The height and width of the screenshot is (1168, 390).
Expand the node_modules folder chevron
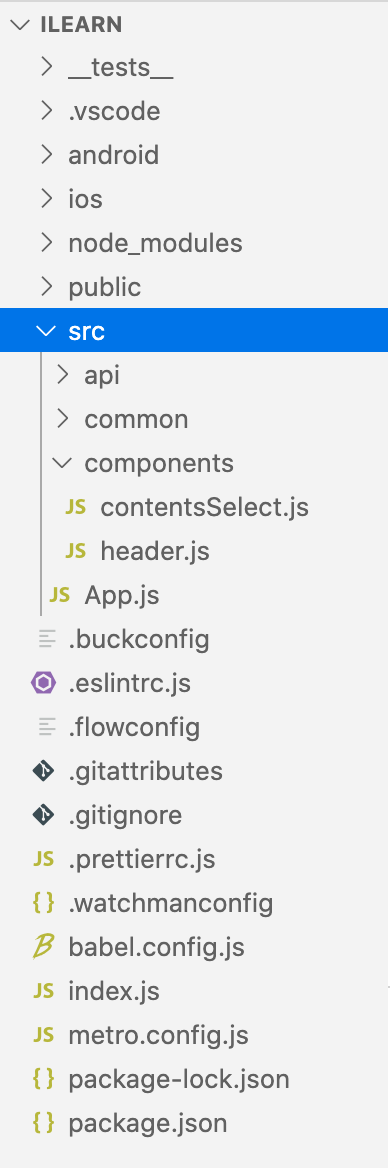coord(47,243)
